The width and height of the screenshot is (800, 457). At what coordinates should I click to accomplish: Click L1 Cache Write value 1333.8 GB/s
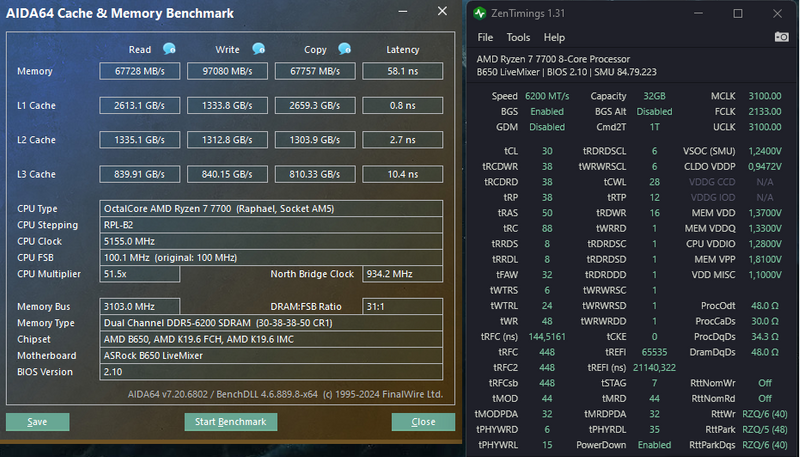click(x=228, y=106)
